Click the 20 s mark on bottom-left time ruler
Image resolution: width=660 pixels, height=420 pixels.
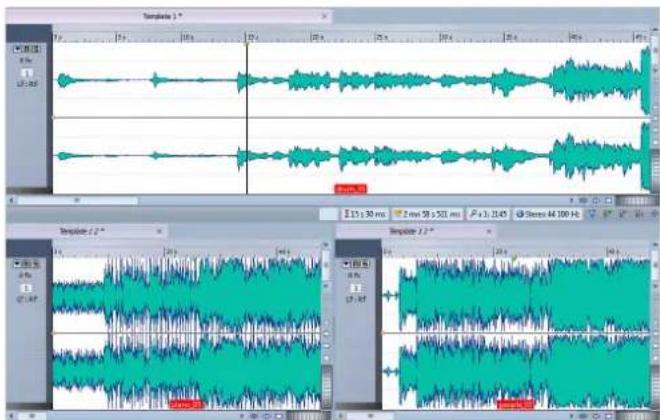tap(170, 252)
